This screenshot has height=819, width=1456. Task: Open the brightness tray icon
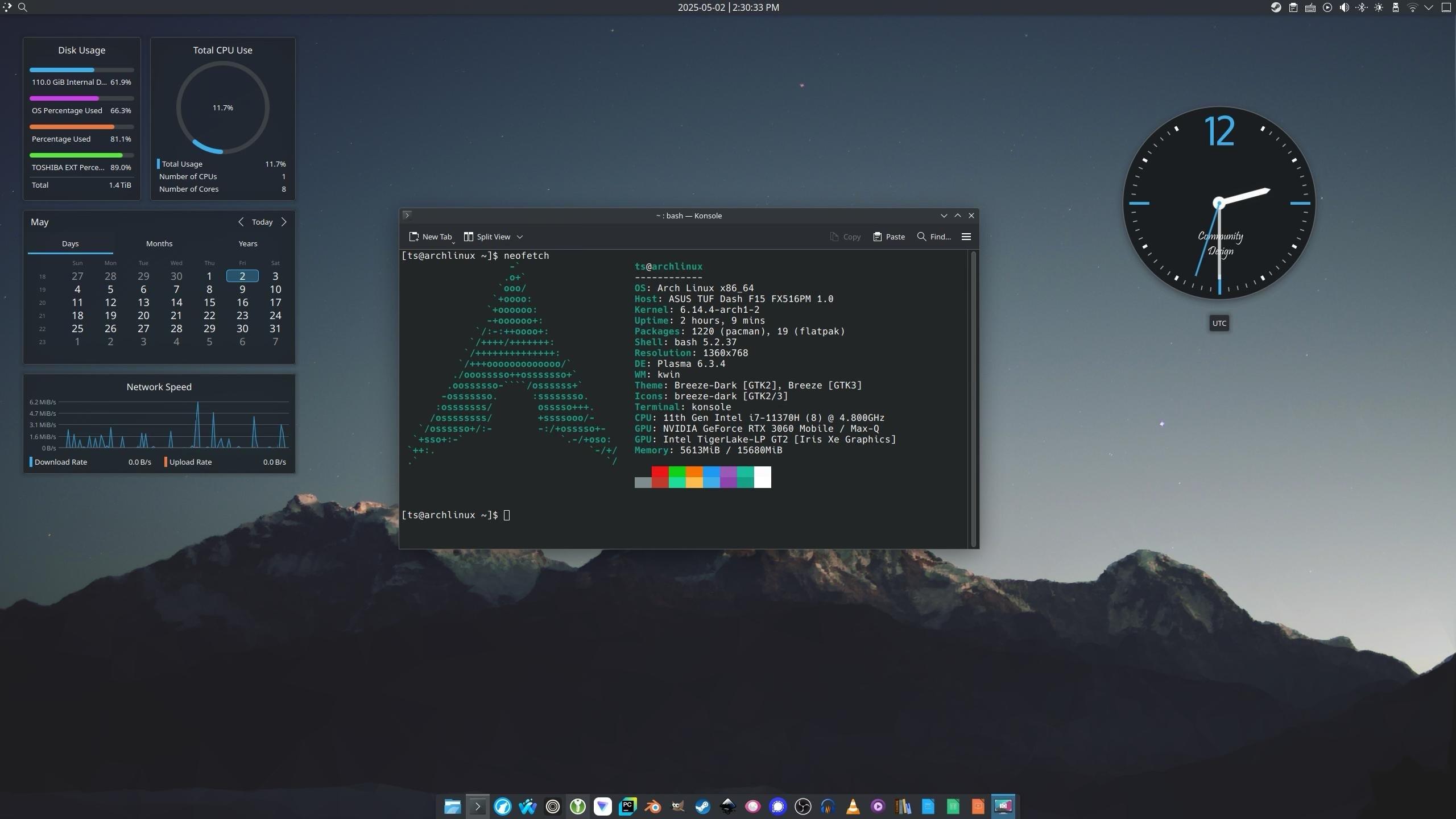pos(1379,7)
